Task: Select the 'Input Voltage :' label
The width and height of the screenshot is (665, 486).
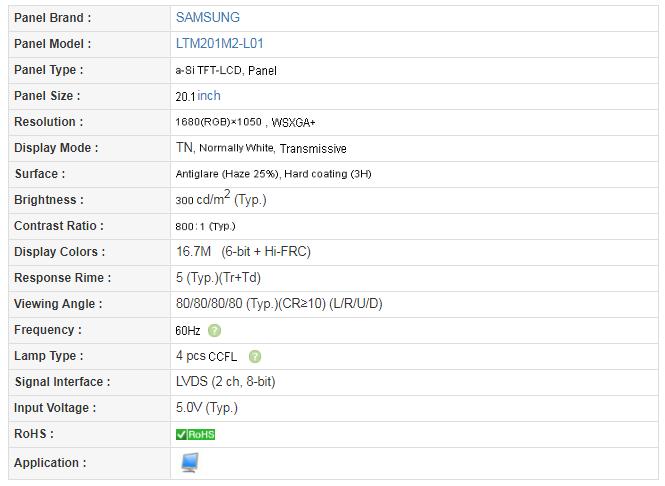Action: [55, 408]
